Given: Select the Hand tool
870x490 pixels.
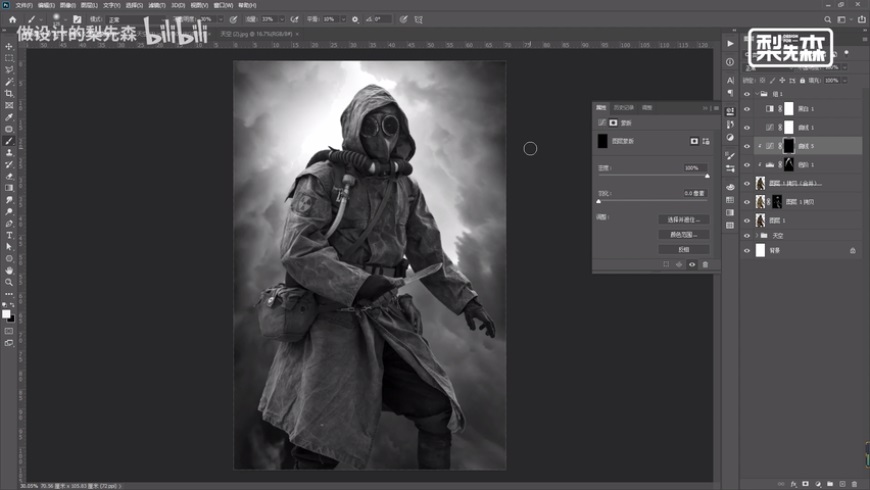Looking at the screenshot, I should click(x=9, y=270).
